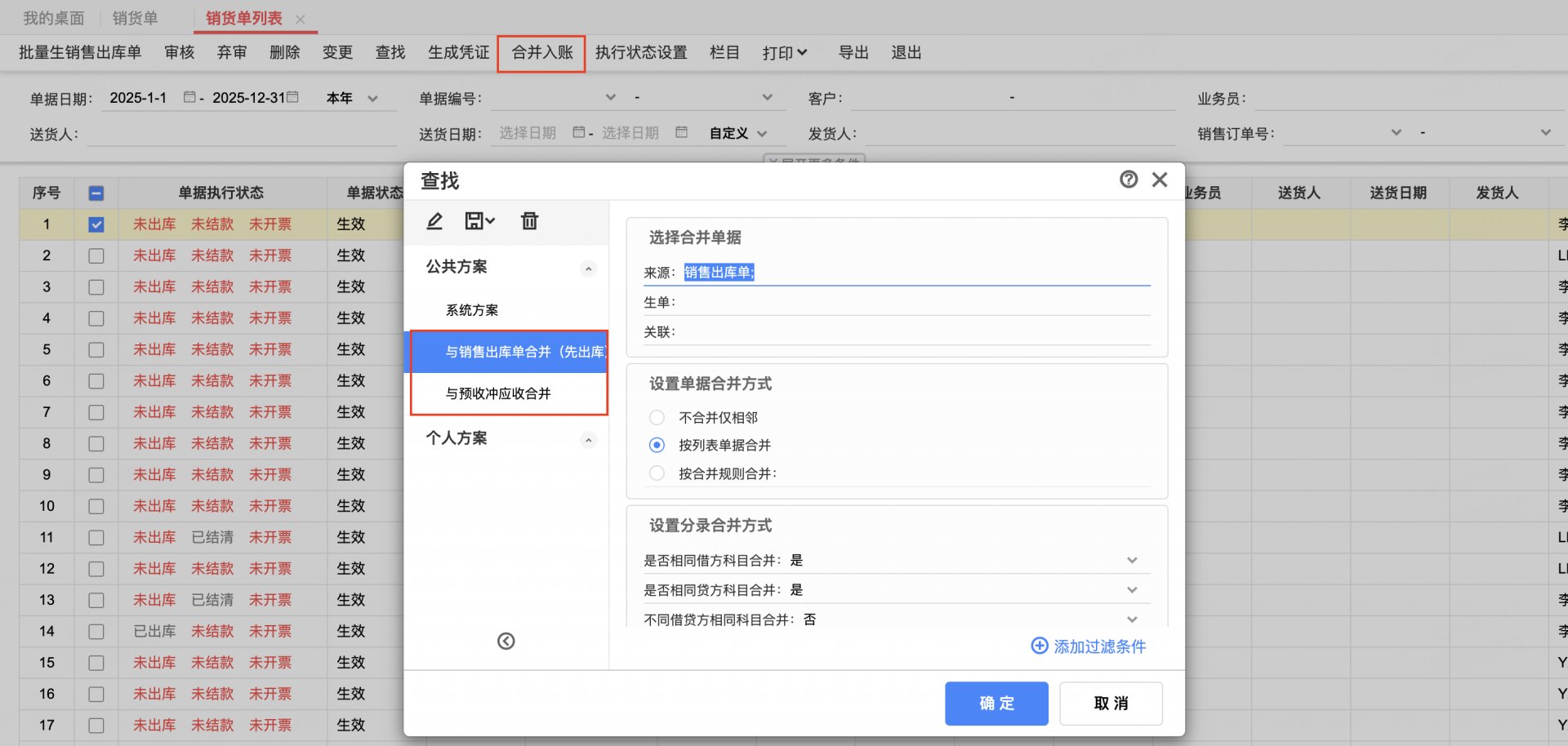1568x746 pixels.
Task: Open the calendar icon for the 单据日期 start date
Action: 189,97
